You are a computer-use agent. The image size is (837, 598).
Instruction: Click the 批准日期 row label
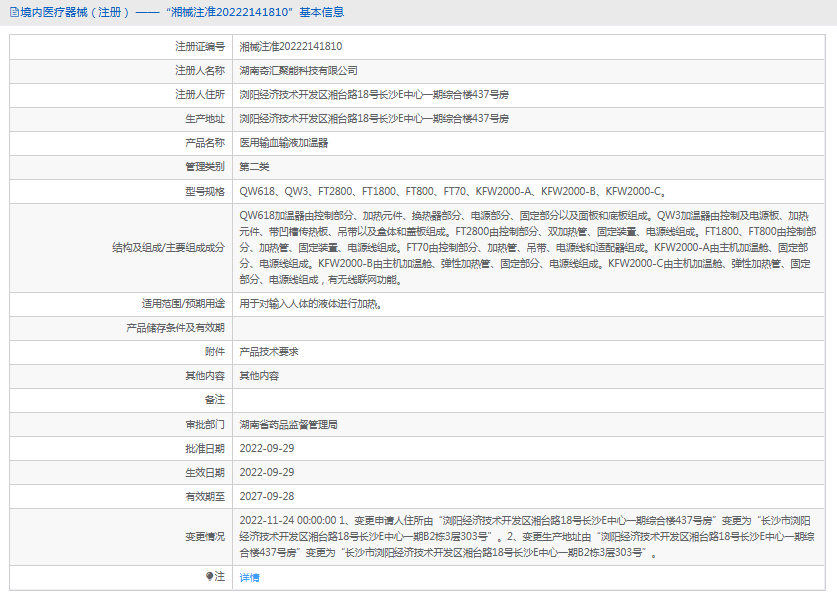tap(205, 448)
